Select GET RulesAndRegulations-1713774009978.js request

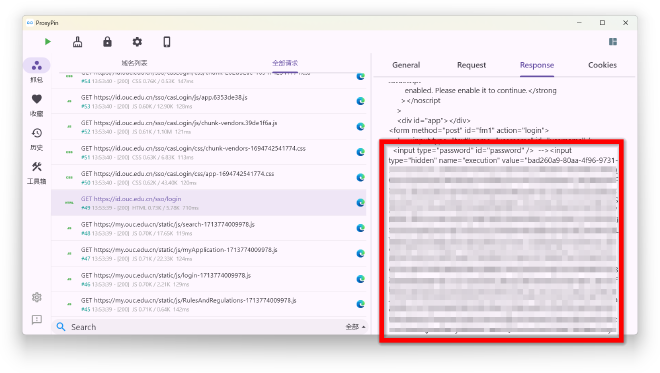[x=209, y=304]
